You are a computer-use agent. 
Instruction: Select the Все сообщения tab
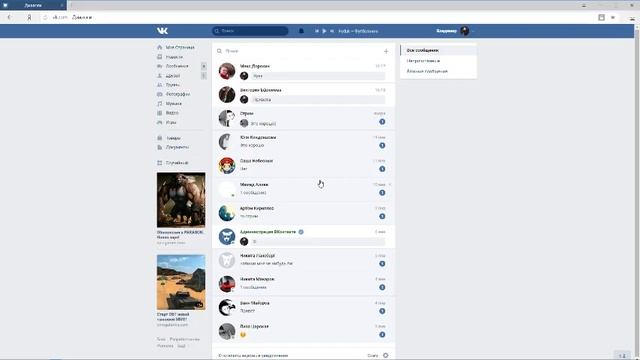[438, 50]
